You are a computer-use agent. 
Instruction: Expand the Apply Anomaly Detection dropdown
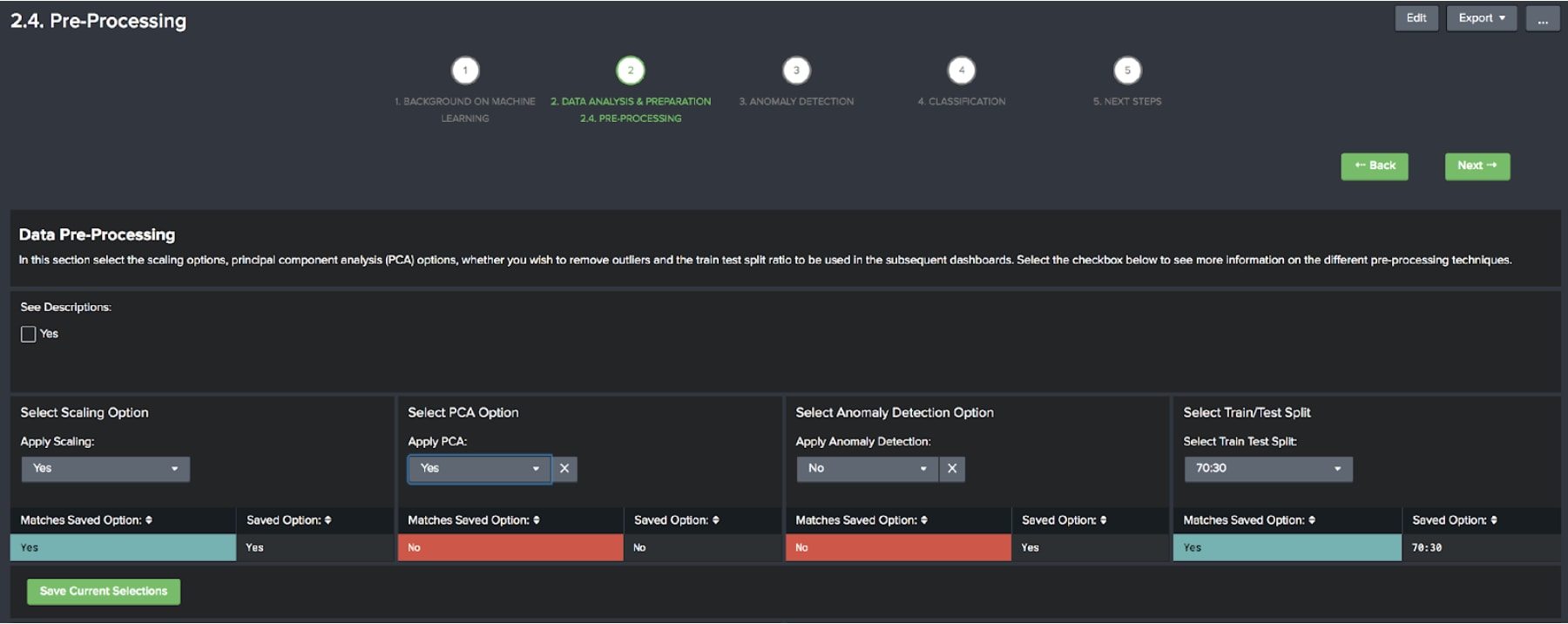867,469
